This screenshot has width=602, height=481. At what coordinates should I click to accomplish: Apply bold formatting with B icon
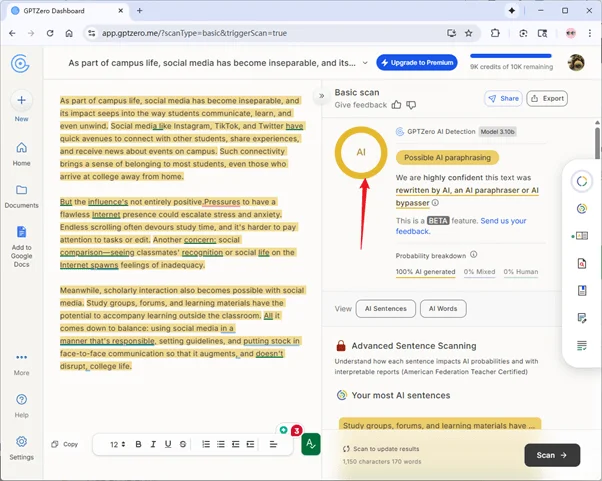[138, 444]
